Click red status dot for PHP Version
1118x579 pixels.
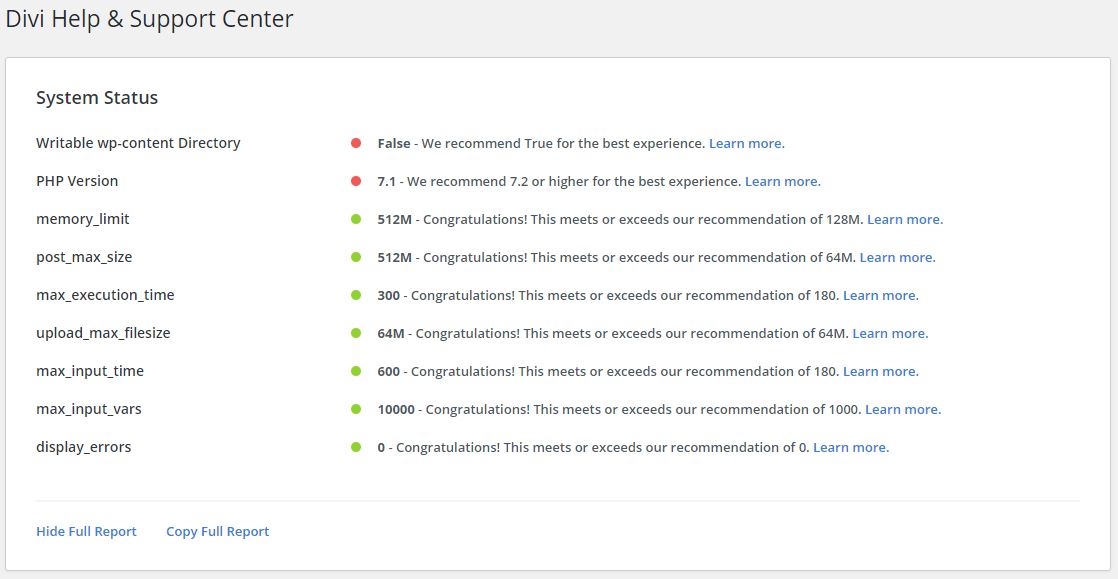tap(357, 181)
